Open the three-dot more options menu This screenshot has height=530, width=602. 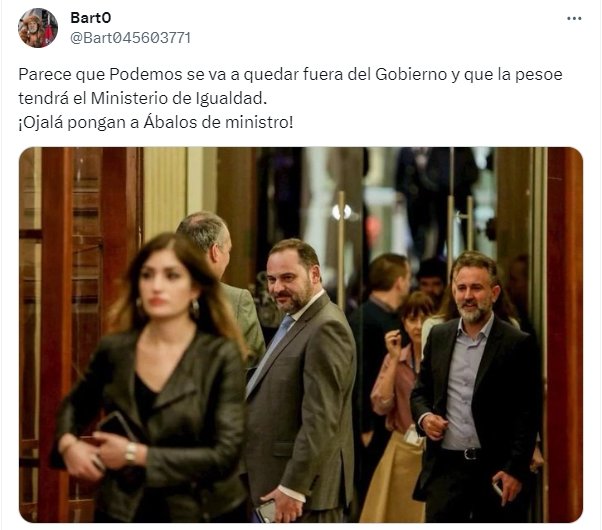[574, 18]
